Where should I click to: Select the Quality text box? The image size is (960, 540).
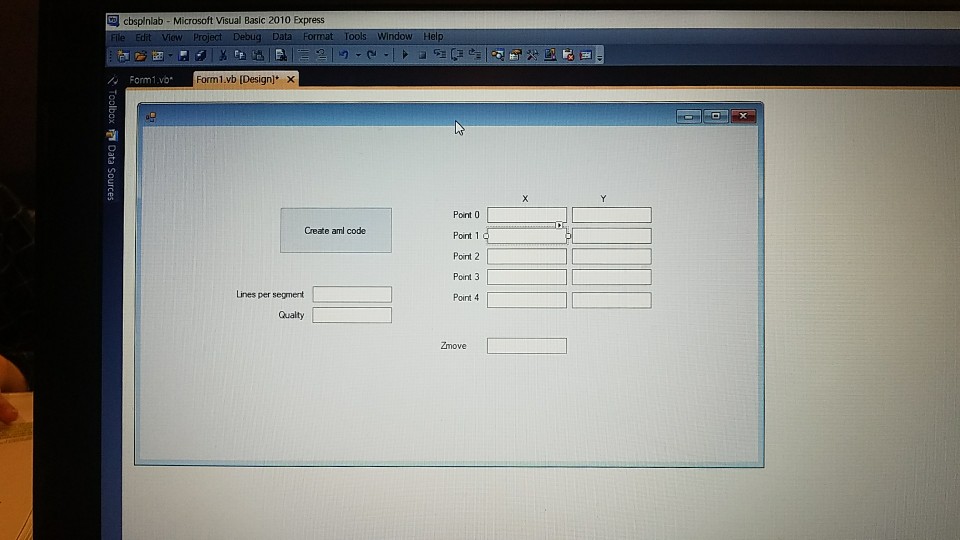click(352, 315)
